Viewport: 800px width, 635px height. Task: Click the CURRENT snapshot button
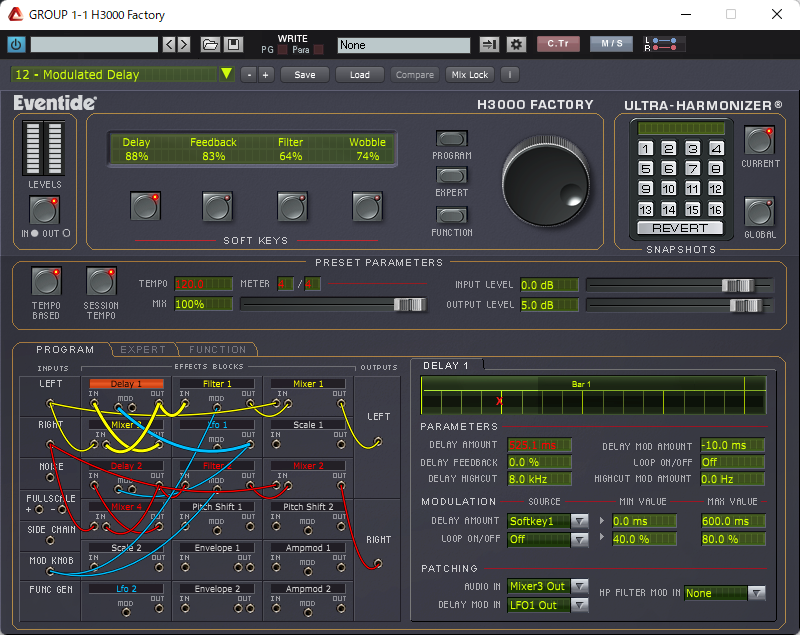coord(760,140)
